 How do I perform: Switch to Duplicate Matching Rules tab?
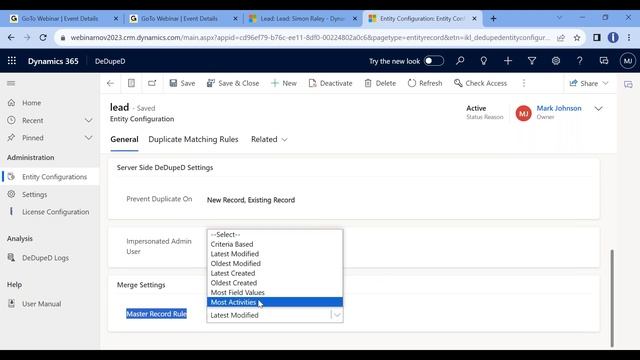[193, 140]
